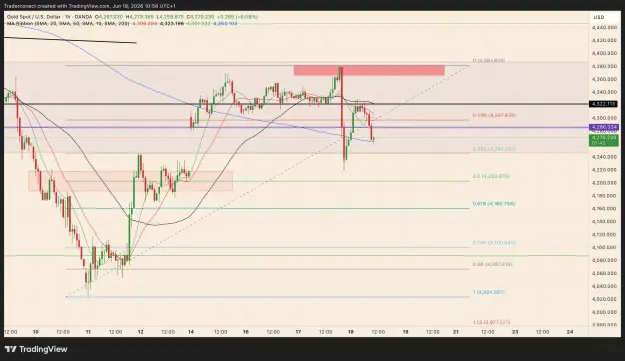Click the purple 4,286 price label
Screen dimensions: 625x361
[x=604, y=128]
